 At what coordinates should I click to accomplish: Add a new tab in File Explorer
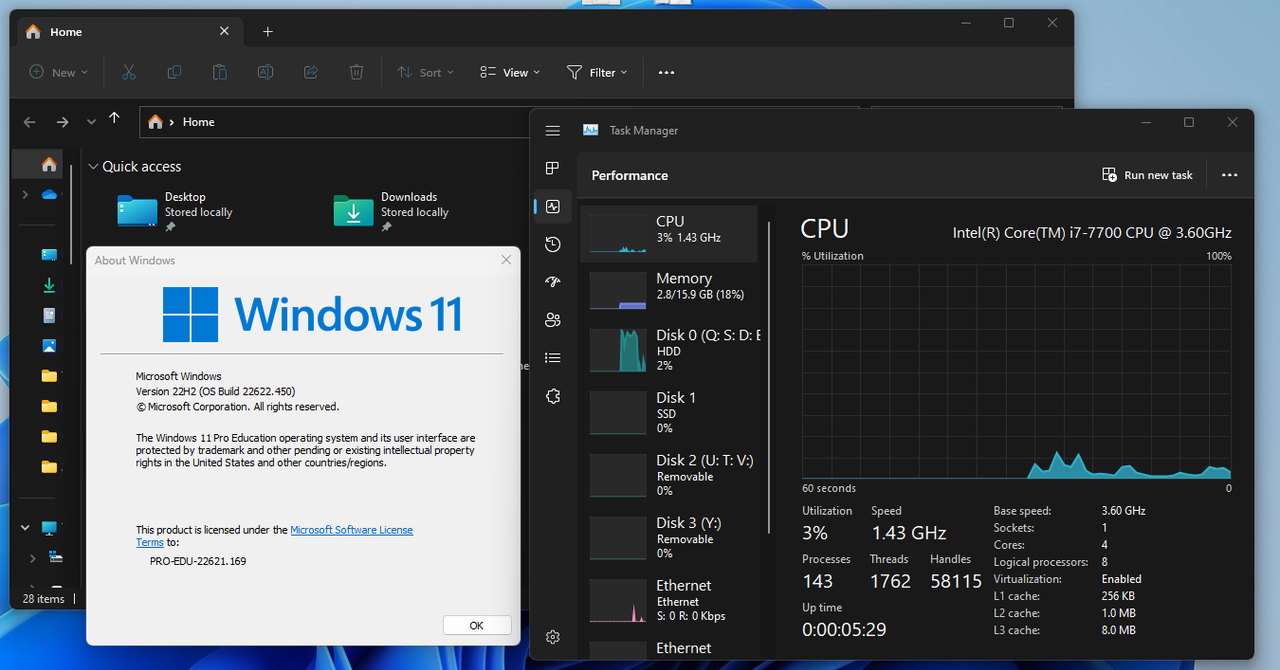268,32
